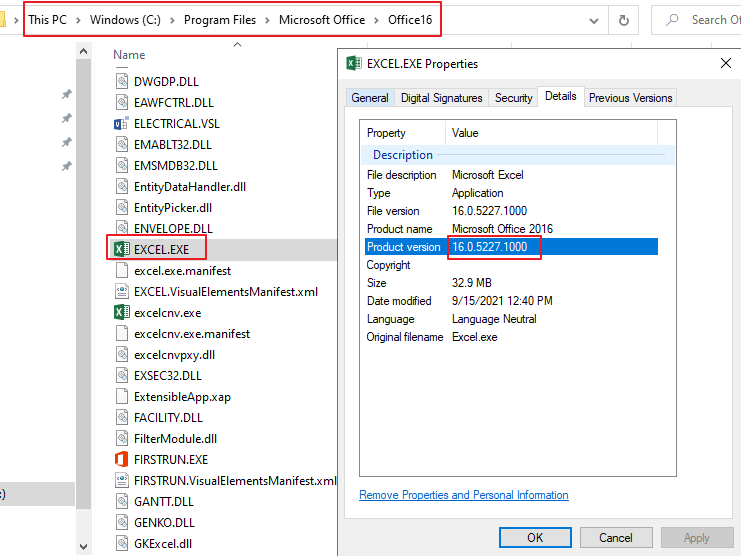The height and width of the screenshot is (556, 741).
Task: Click Cancel in the Properties dialog
Action: click(x=616, y=538)
